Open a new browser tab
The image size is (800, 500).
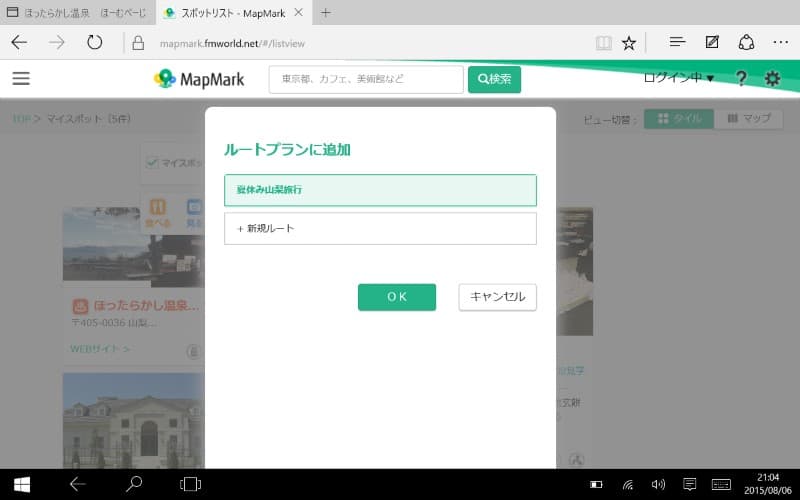coord(325,12)
